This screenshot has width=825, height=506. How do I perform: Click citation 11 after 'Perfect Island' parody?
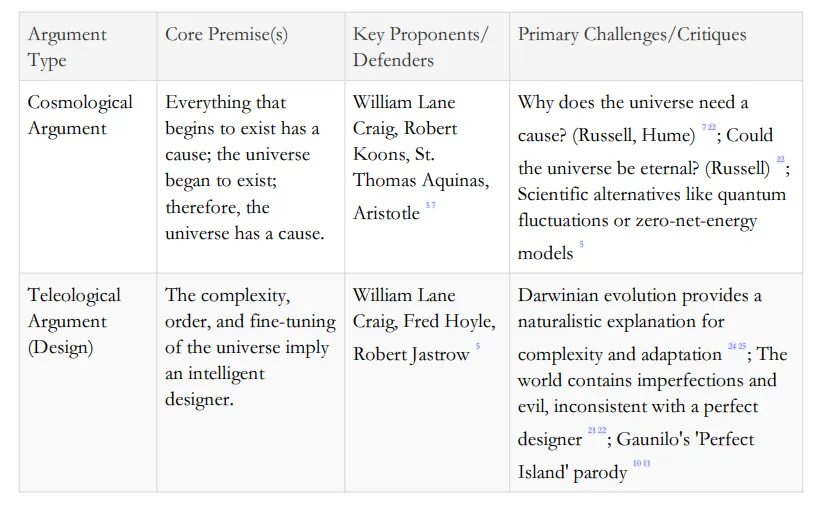pos(647,464)
